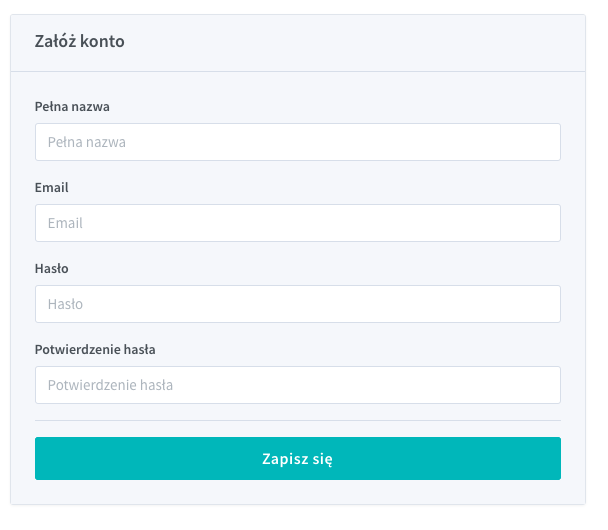The width and height of the screenshot is (608, 530).
Task: Focus the Email text box
Action: (297, 223)
